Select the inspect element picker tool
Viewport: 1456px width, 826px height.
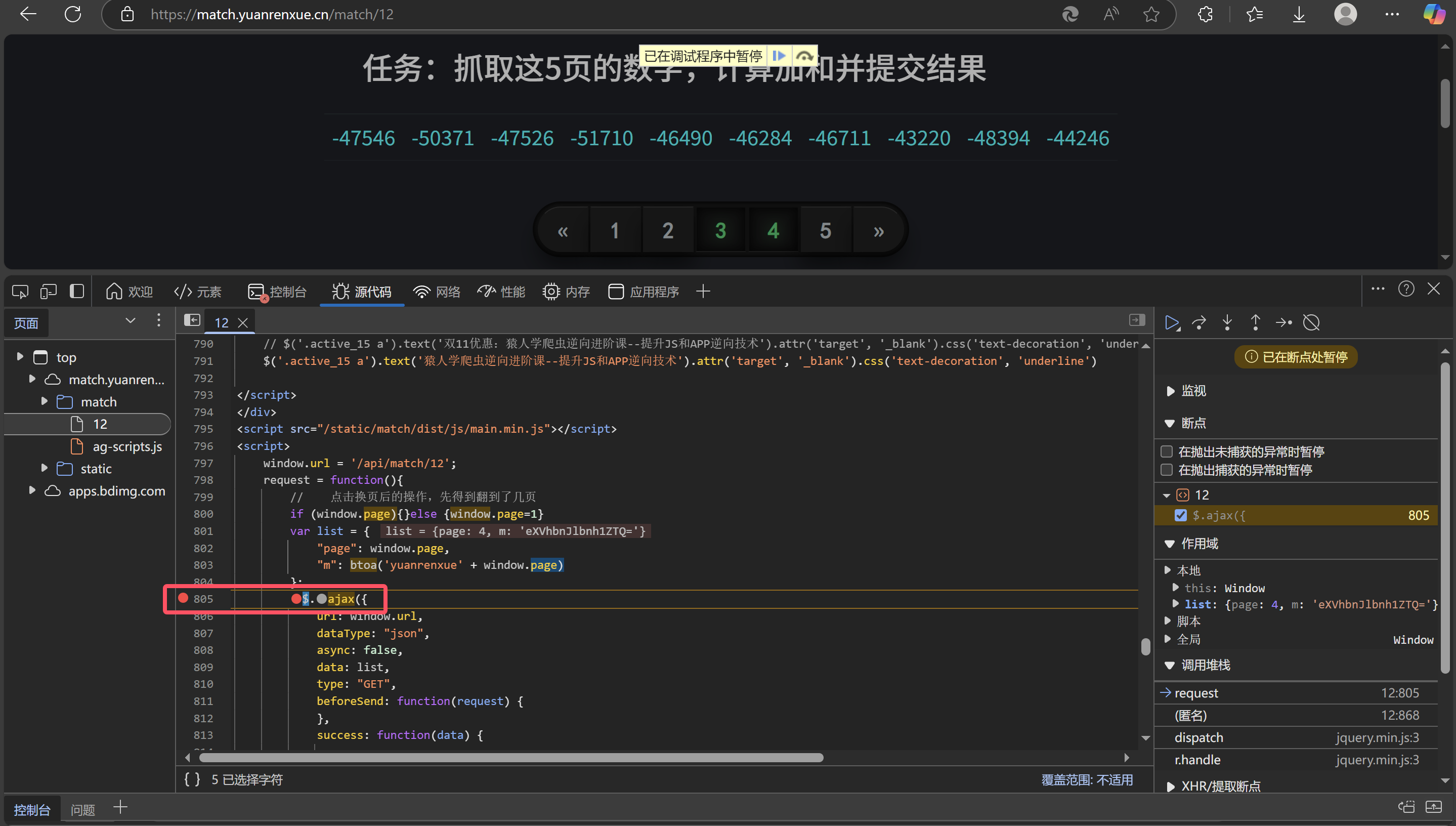[20, 292]
